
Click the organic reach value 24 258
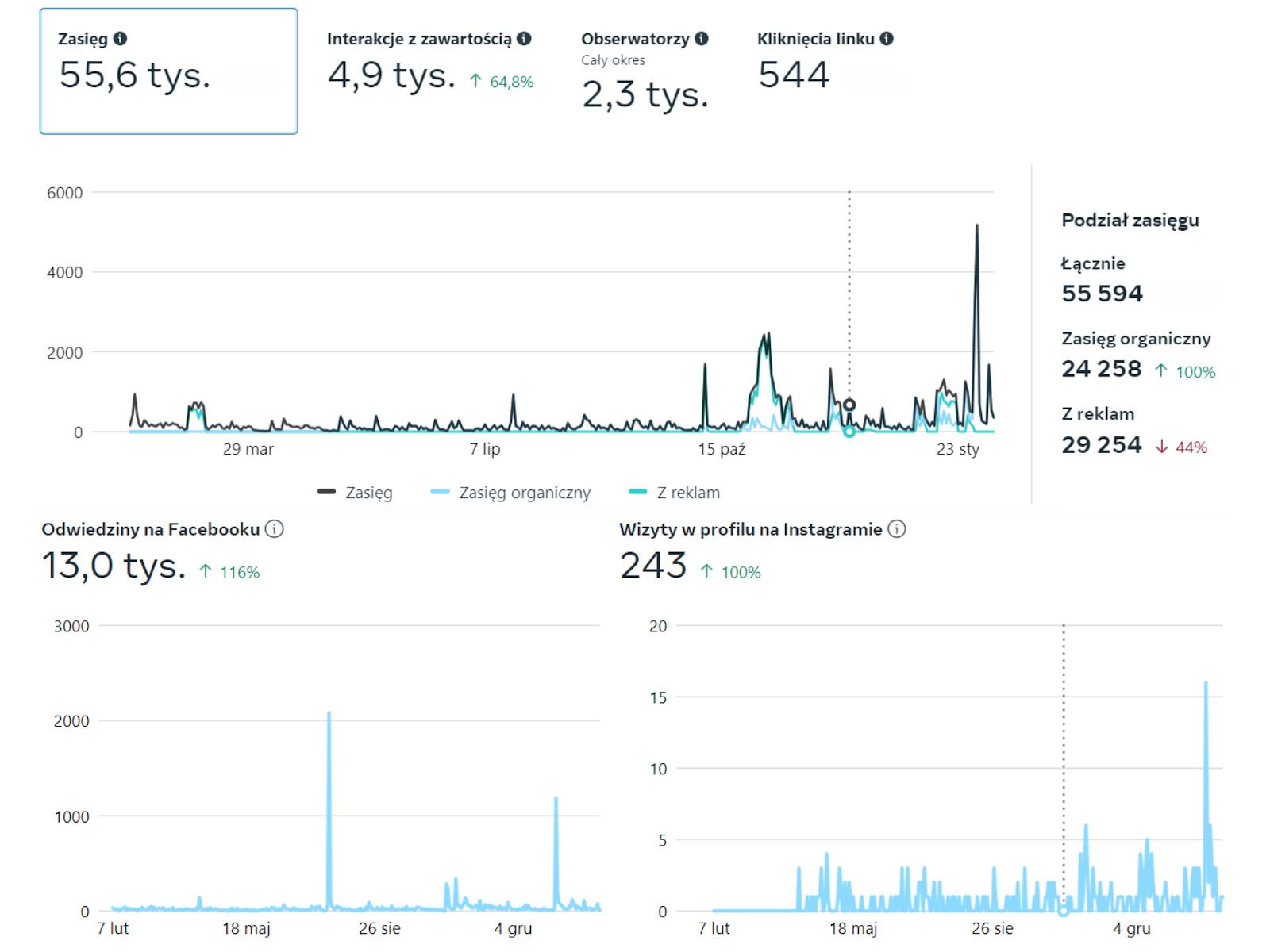tap(1102, 369)
